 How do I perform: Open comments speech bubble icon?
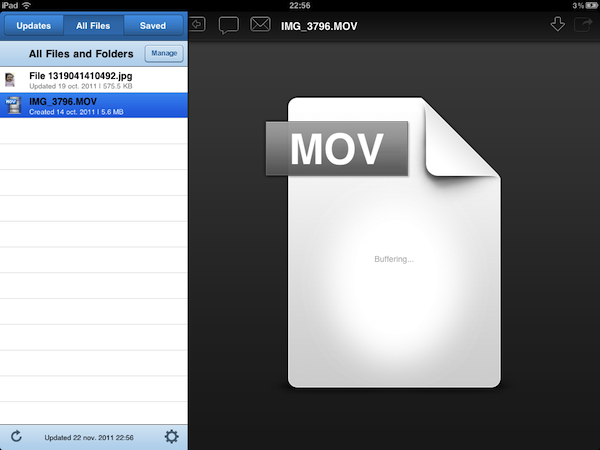[x=228, y=25]
